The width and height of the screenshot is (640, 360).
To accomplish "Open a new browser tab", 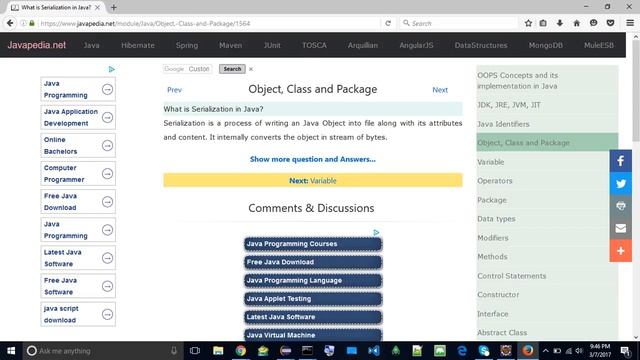I will coord(113,7).
